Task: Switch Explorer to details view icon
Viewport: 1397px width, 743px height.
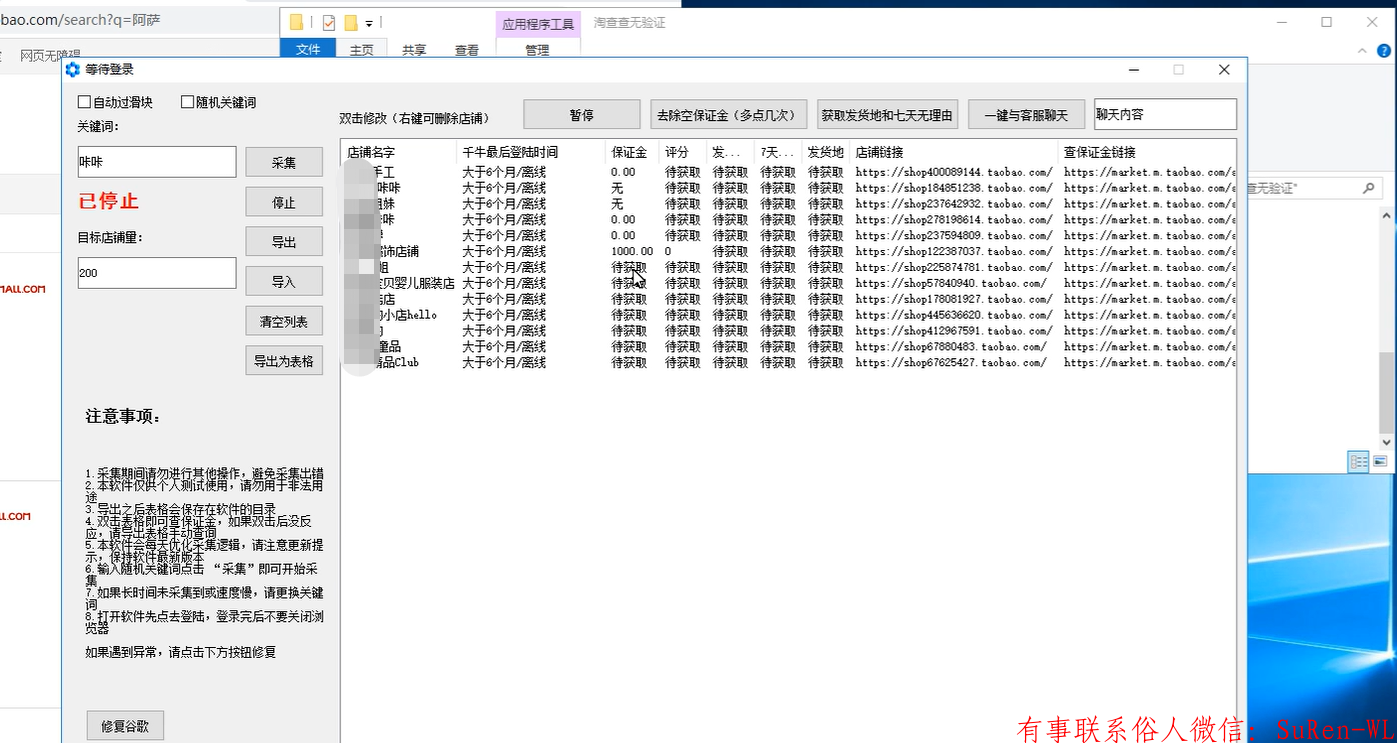Action: point(1359,461)
